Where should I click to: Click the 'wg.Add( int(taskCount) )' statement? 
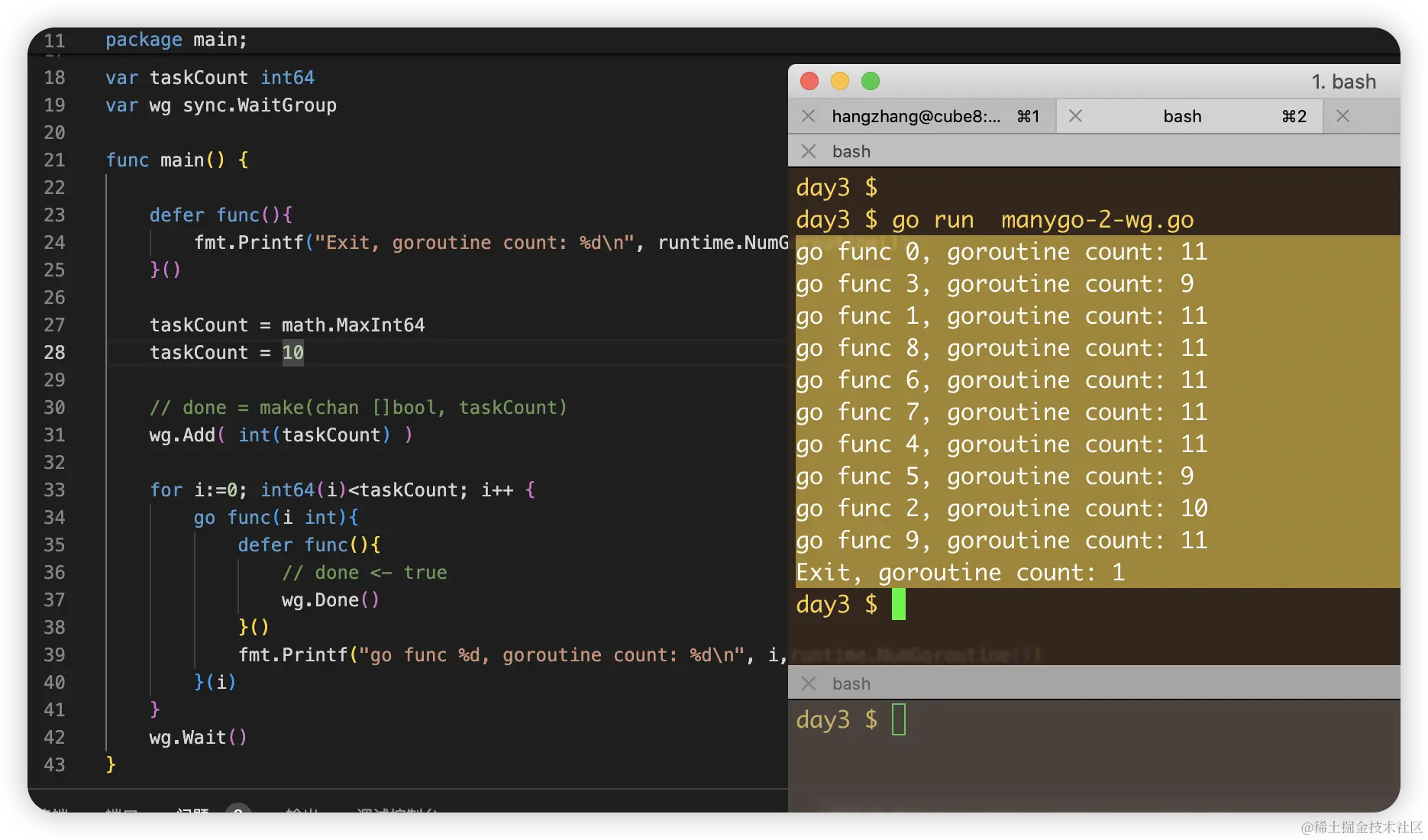tap(281, 435)
